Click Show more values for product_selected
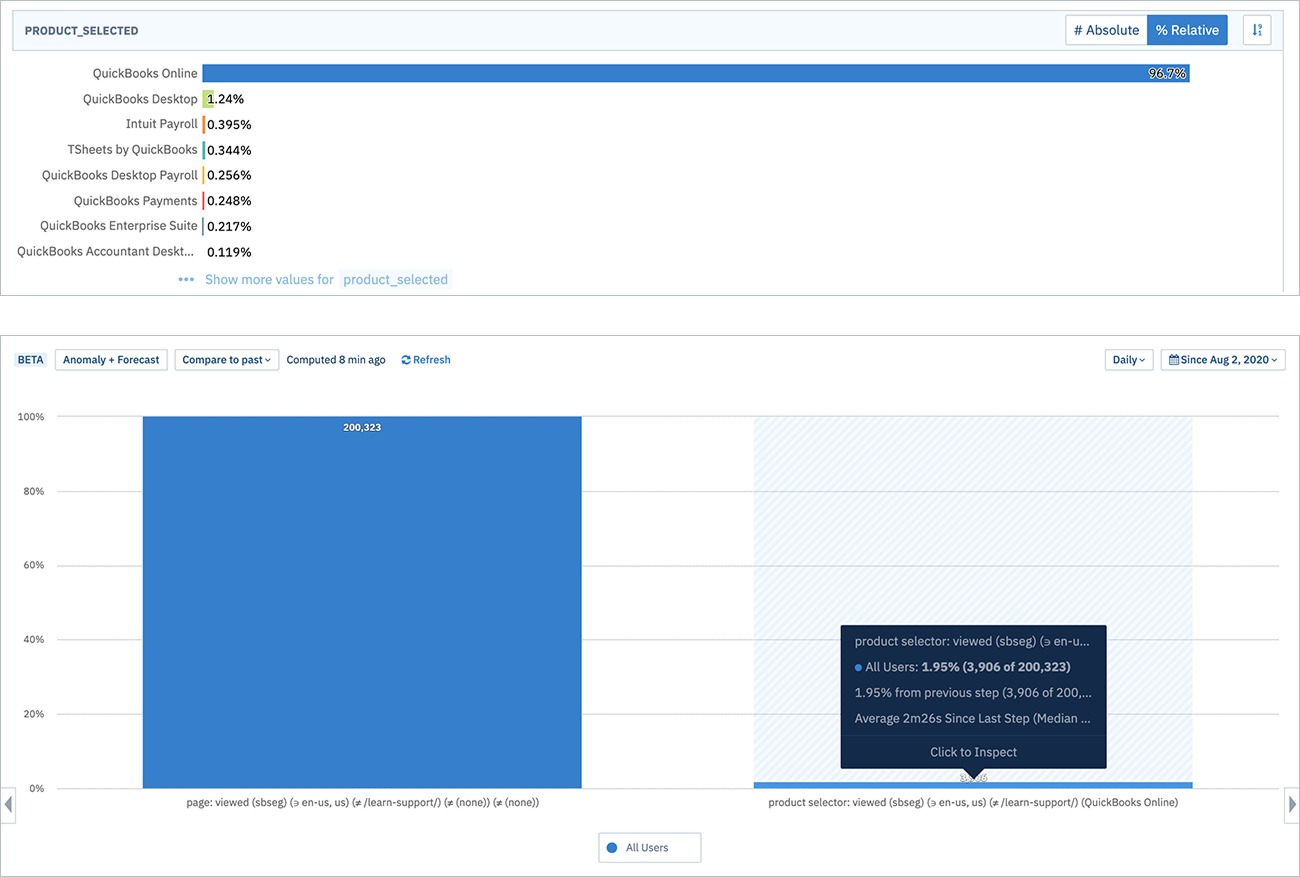Viewport: 1300px width, 877px height. tap(327, 280)
